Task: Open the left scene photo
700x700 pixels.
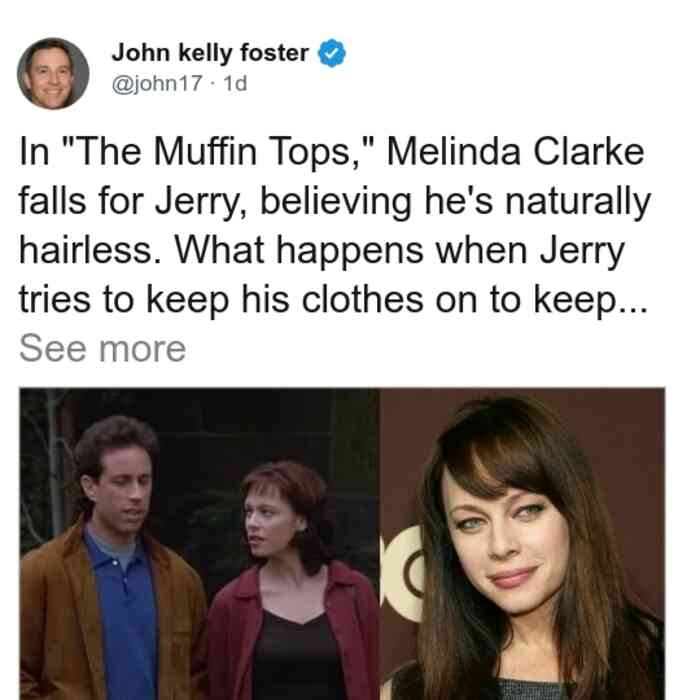Action: tap(199, 544)
